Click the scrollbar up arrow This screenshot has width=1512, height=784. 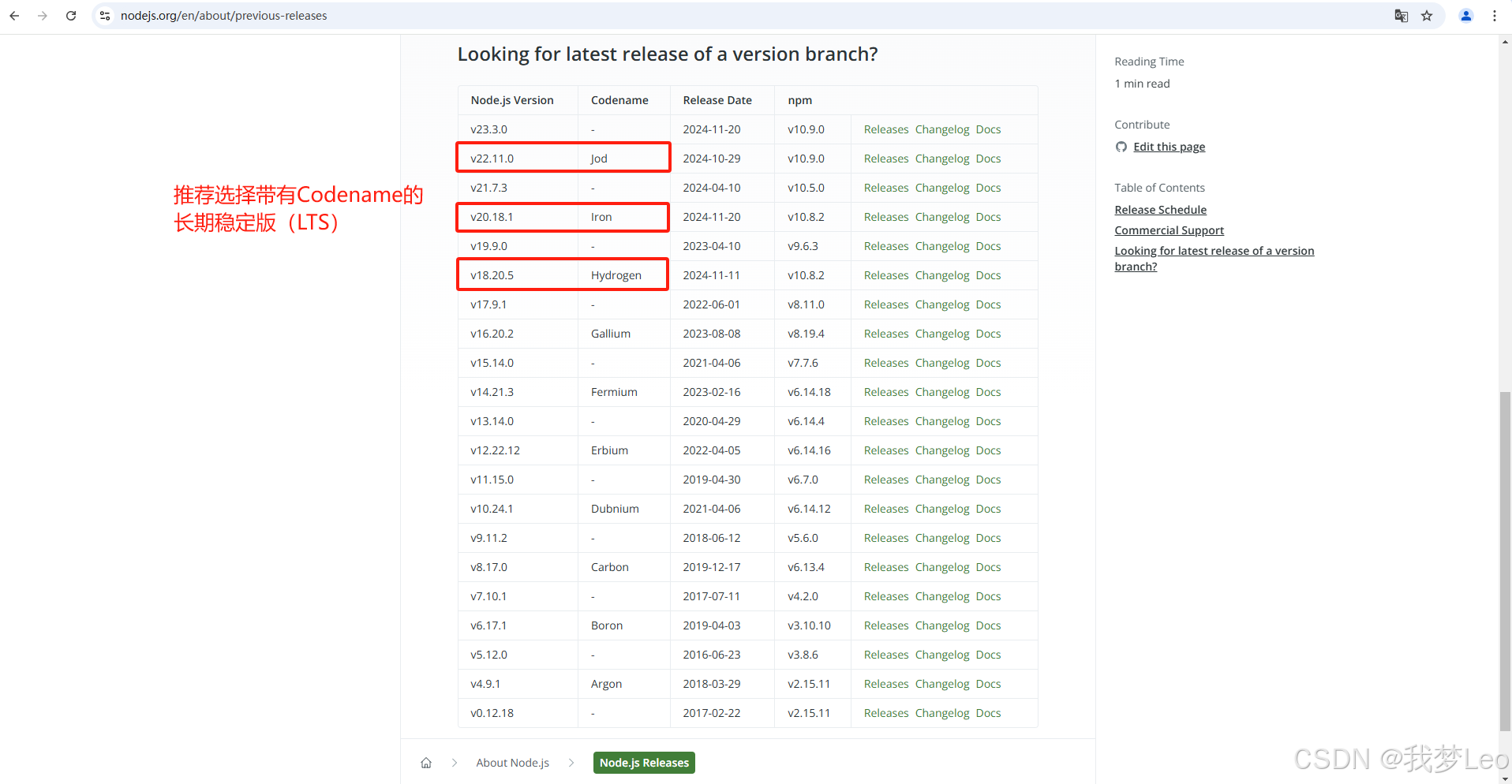pos(1505,41)
